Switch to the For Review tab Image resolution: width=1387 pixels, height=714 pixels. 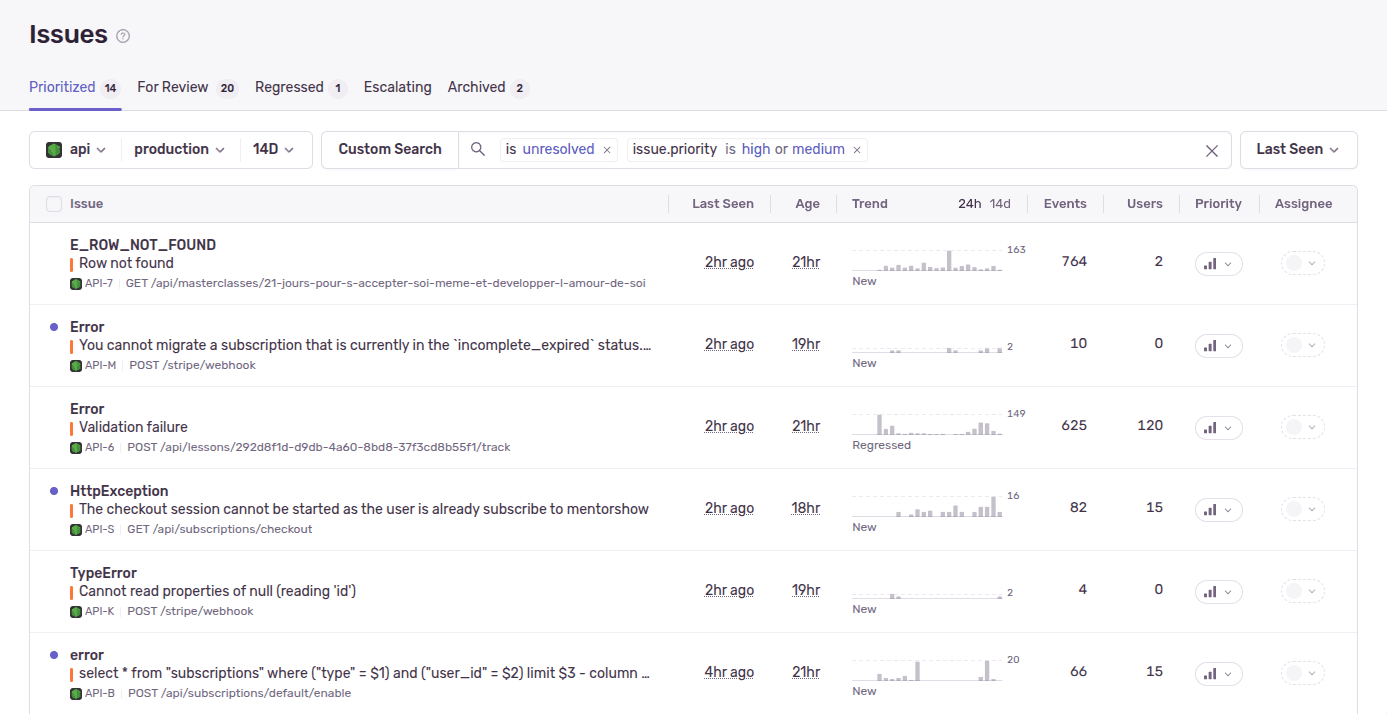(173, 87)
